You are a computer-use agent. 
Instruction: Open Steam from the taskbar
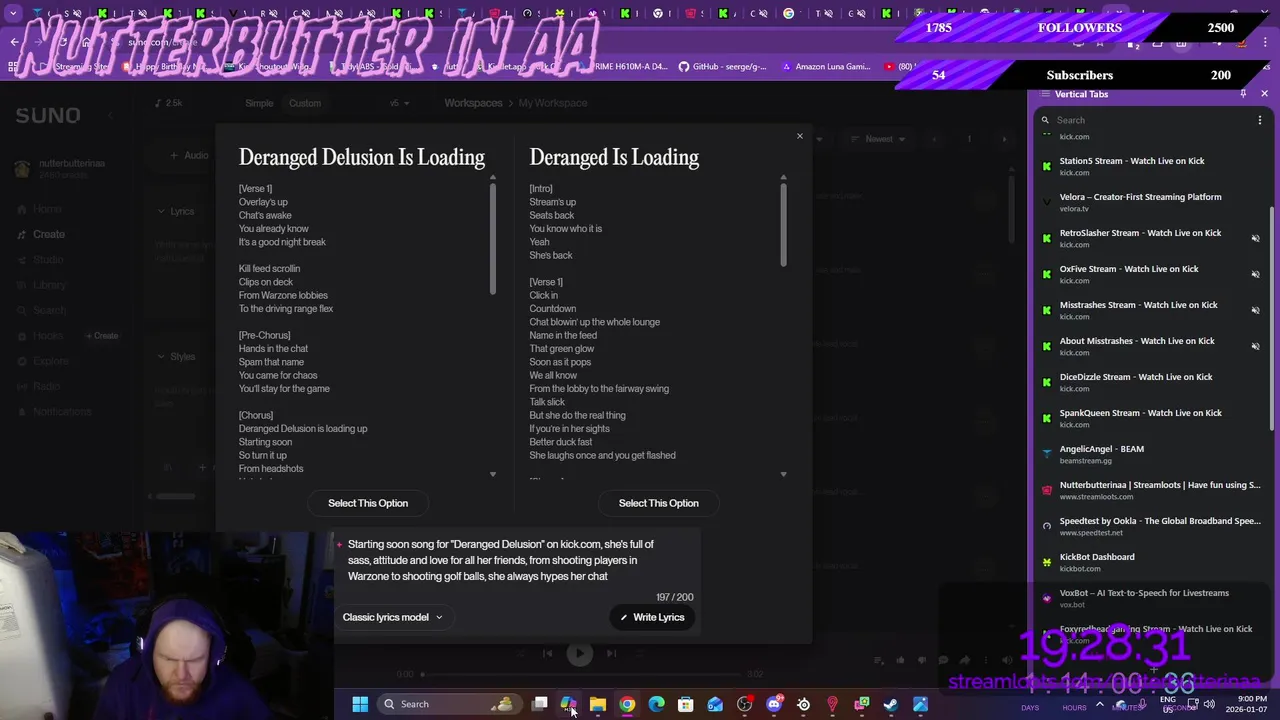[x=891, y=704]
